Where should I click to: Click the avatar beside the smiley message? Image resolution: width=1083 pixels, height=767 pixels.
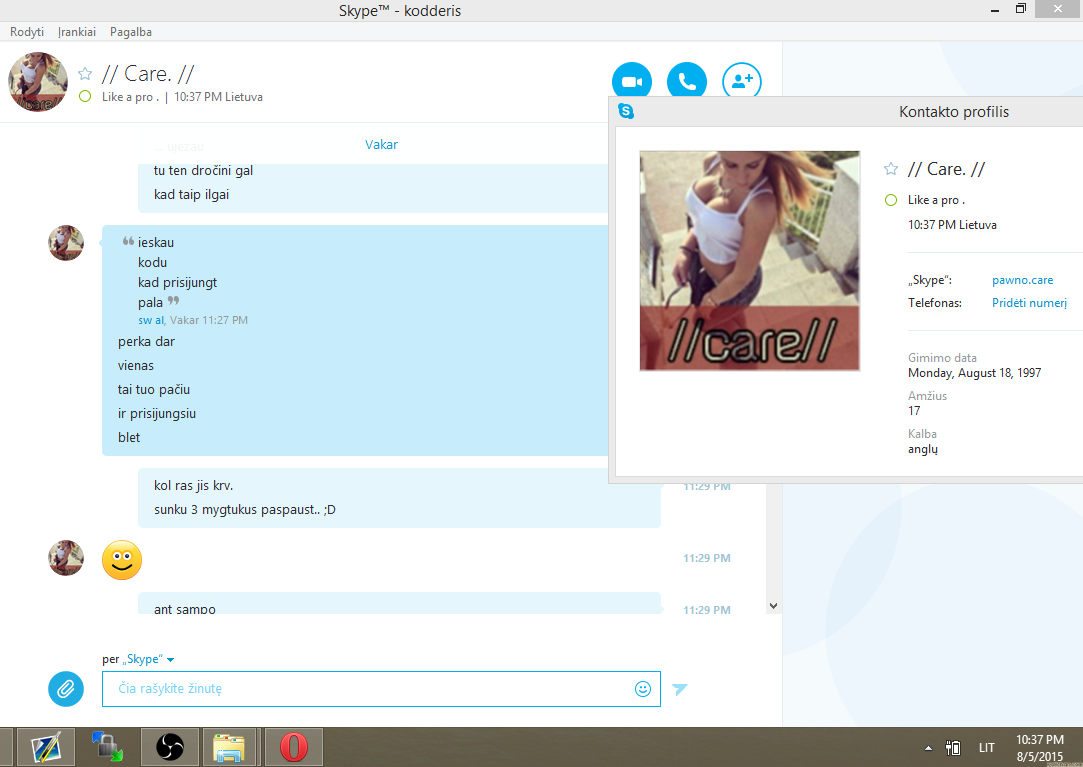tap(66, 558)
